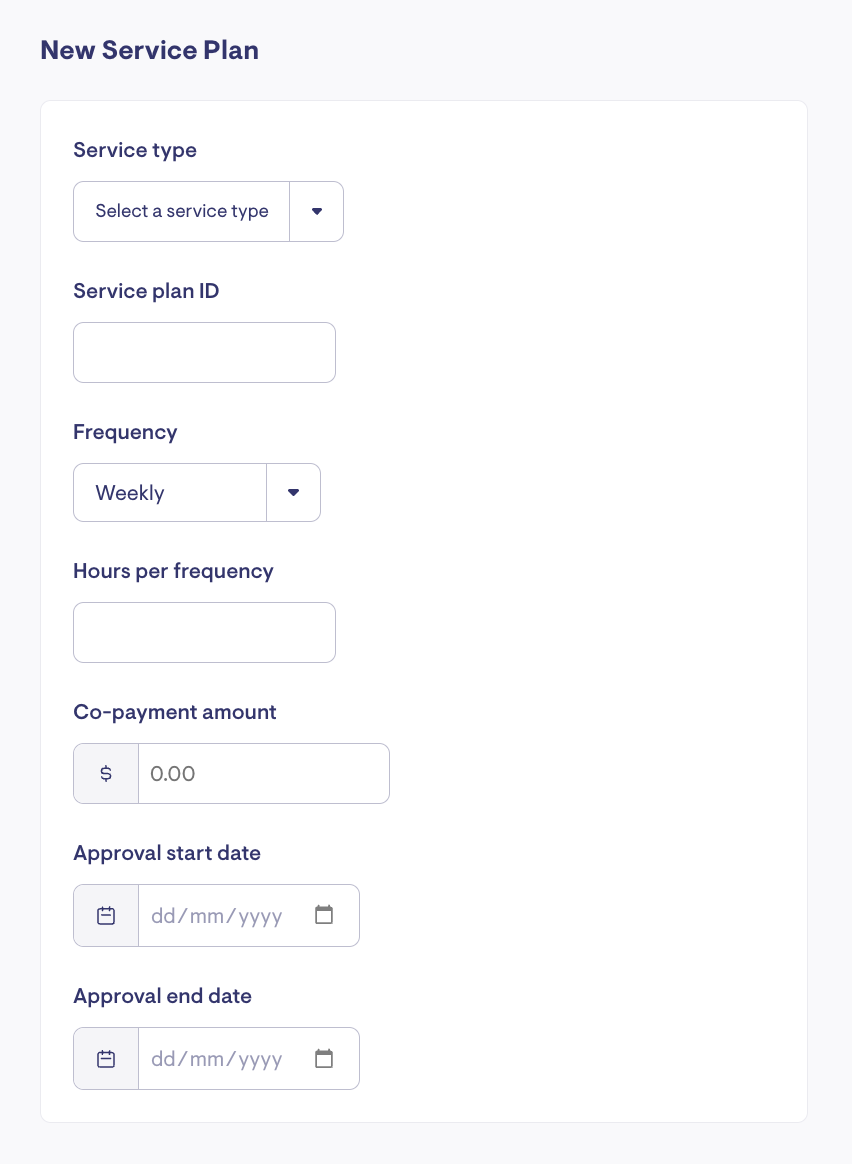Open date picker icon in Approval end date

point(324,1058)
